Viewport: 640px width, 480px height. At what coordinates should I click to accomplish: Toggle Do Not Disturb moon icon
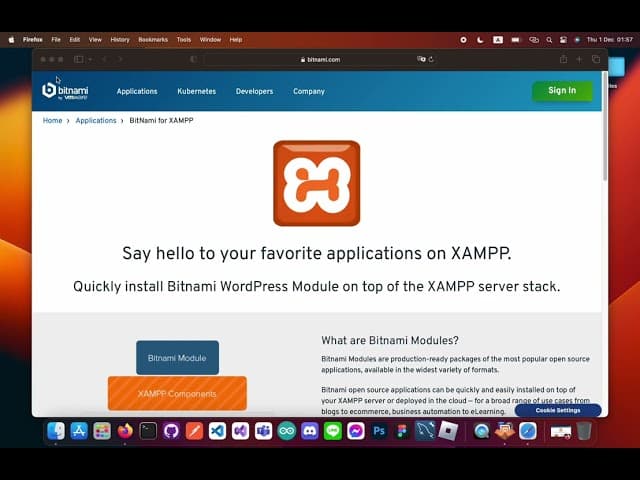(480, 40)
